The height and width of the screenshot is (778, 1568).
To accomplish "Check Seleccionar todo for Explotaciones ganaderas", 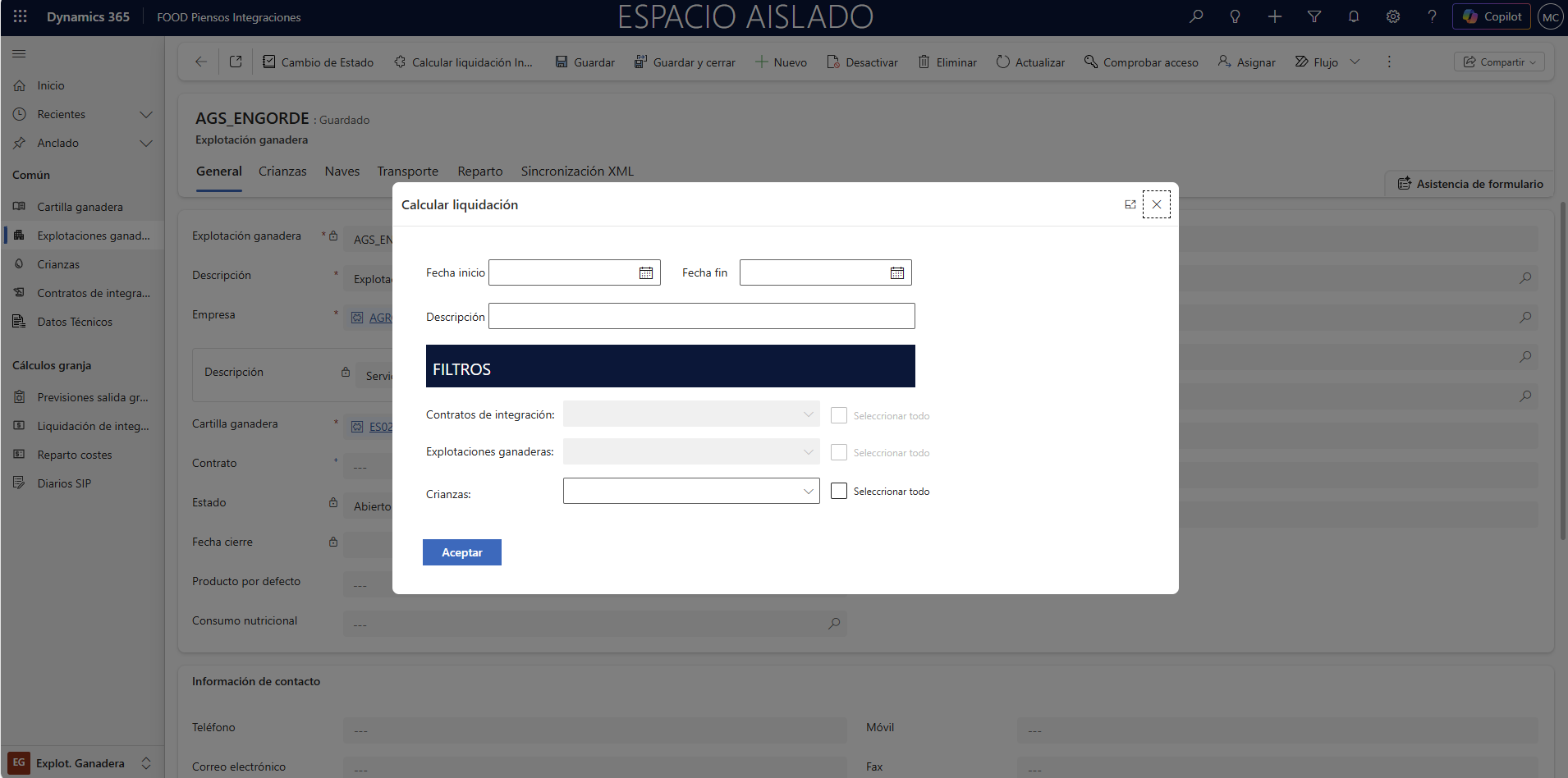I will pyautogui.click(x=839, y=452).
